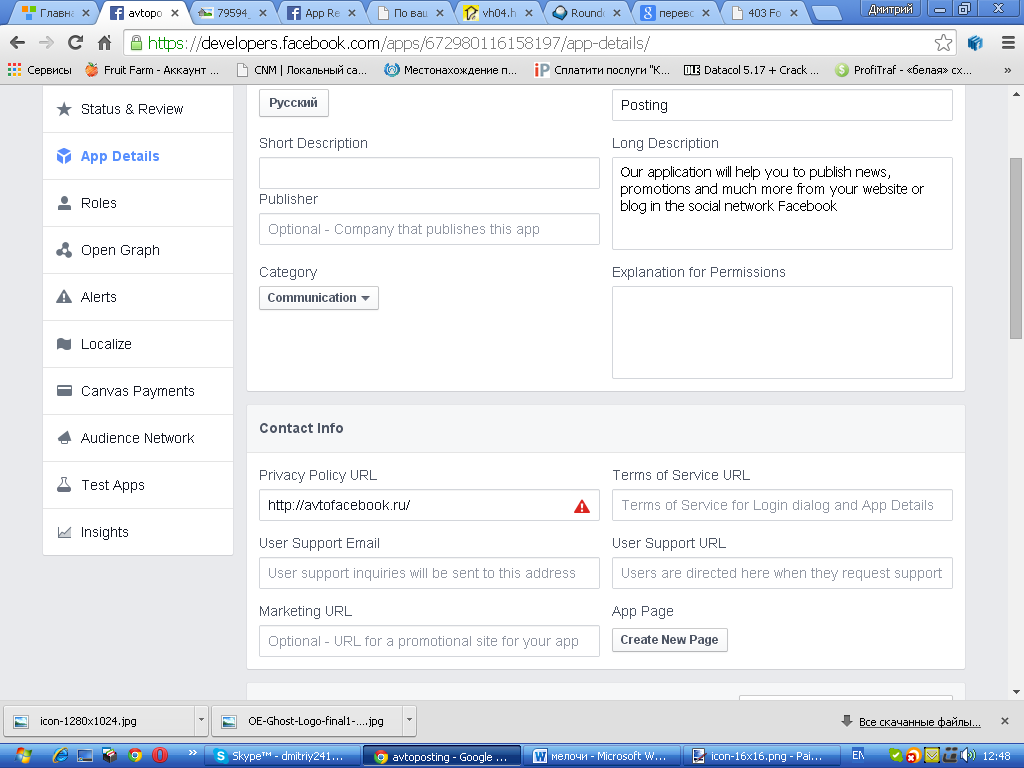Switch to the Roundc browser tab
Image resolution: width=1024 pixels, height=768 pixels.
click(x=586, y=12)
